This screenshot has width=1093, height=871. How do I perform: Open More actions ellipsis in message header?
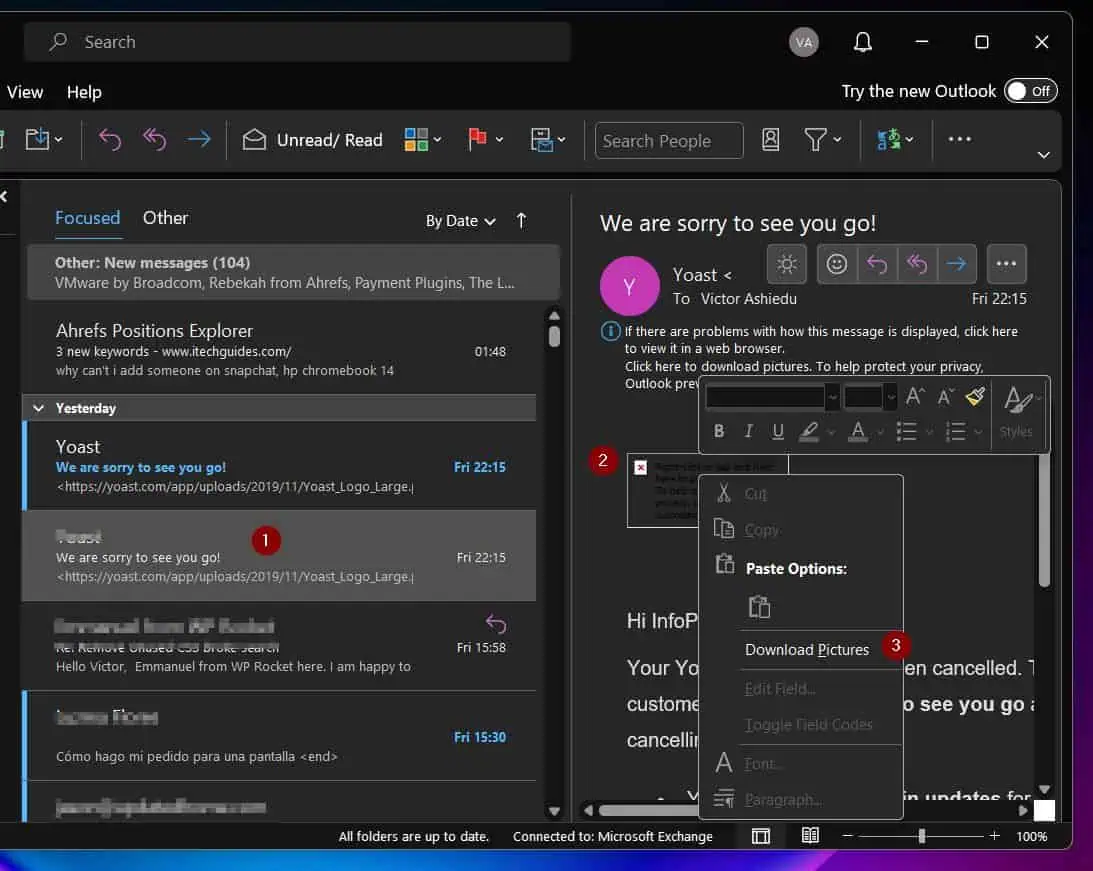[1006, 264]
